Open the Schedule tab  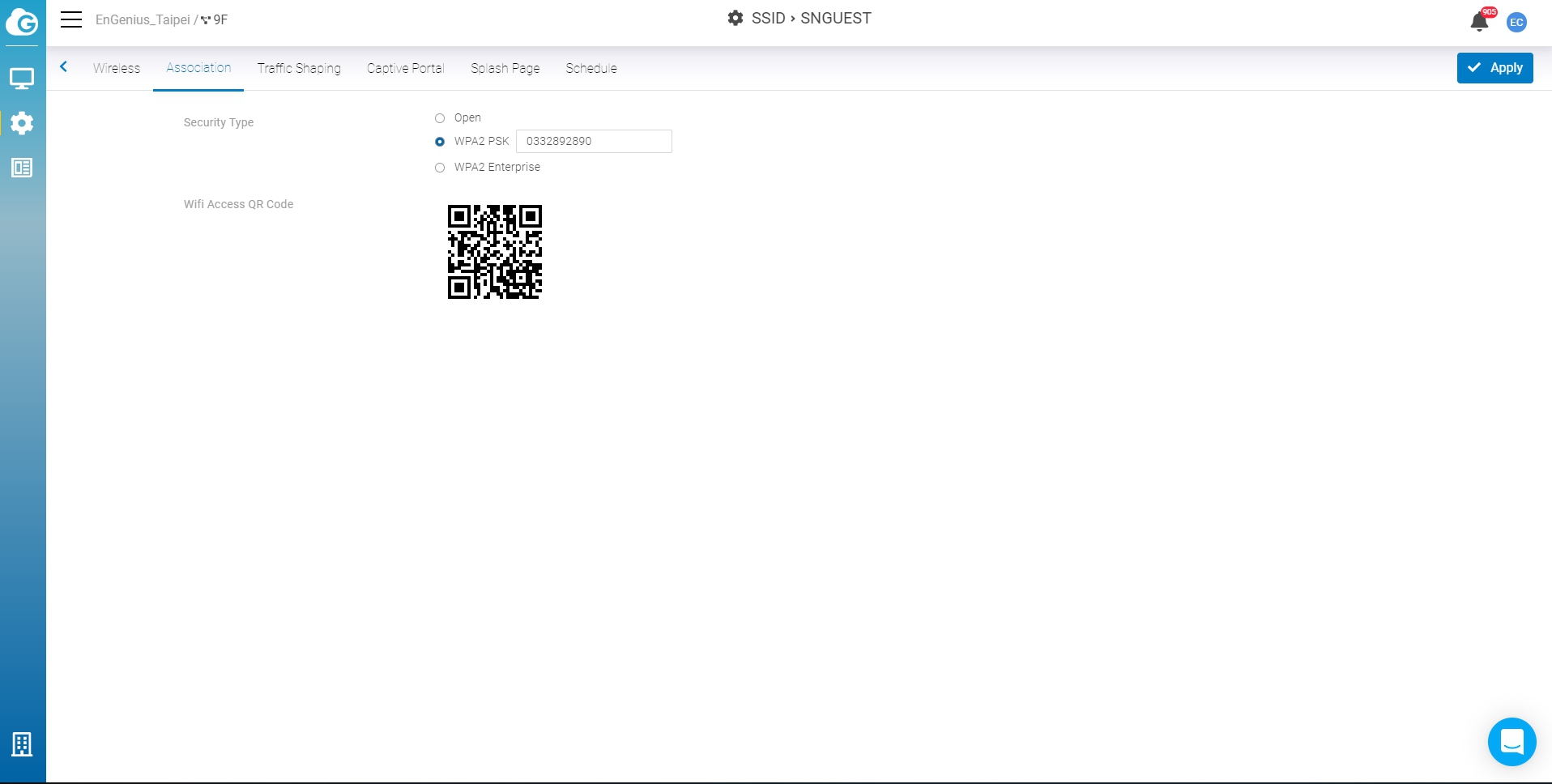pos(591,68)
